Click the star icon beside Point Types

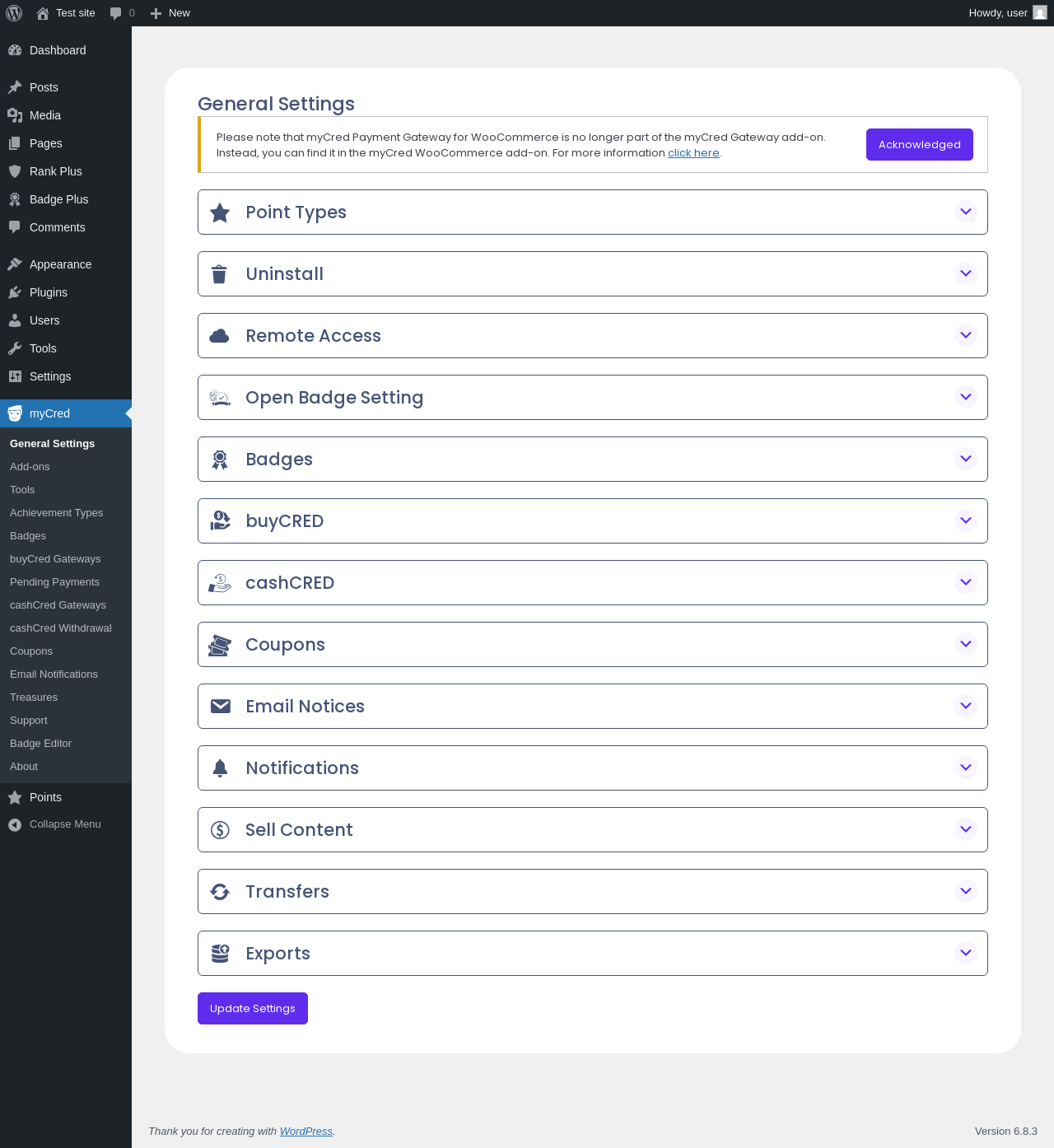pyautogui.click(x=220, y=212)
